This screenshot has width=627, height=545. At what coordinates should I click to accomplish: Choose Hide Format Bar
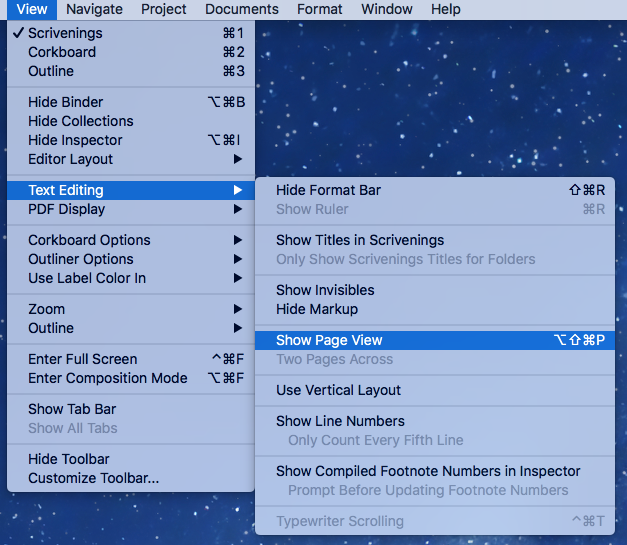click(435, 190)
